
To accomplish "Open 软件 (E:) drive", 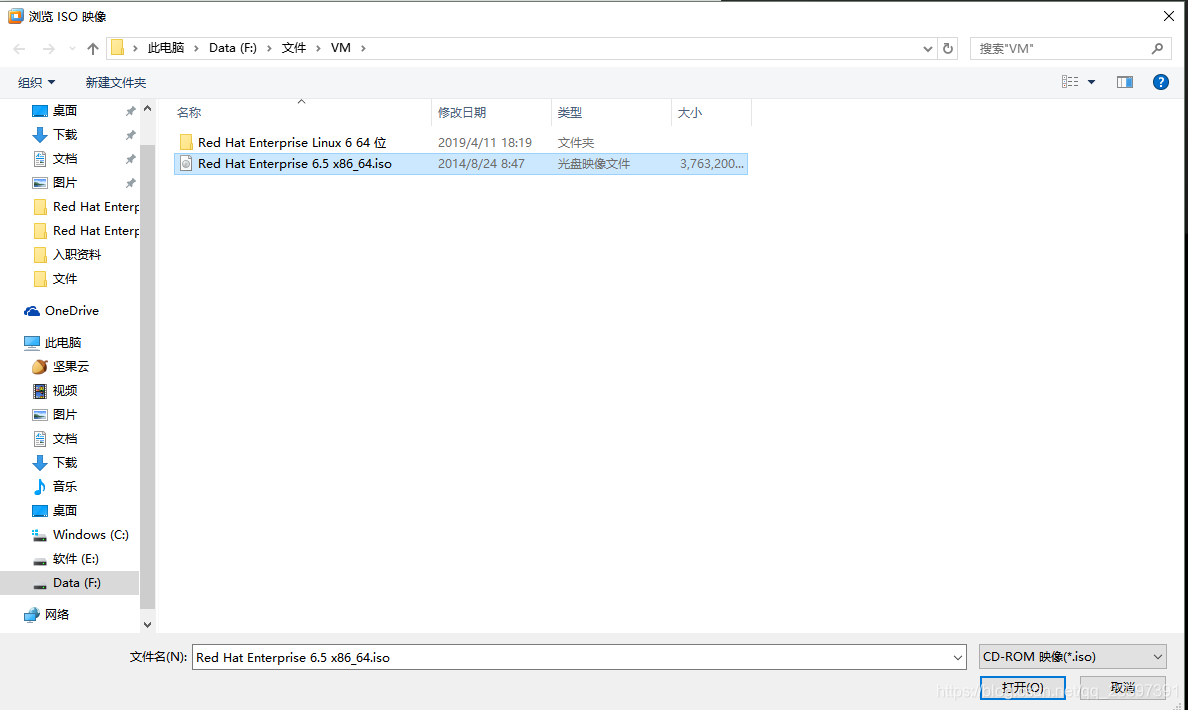I will coord(75,559).
